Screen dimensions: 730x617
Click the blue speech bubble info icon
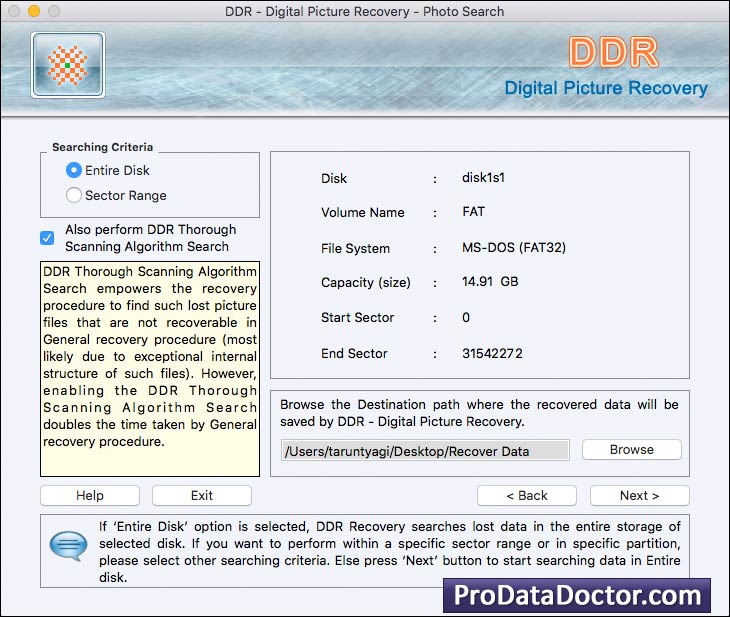(68, 545)
